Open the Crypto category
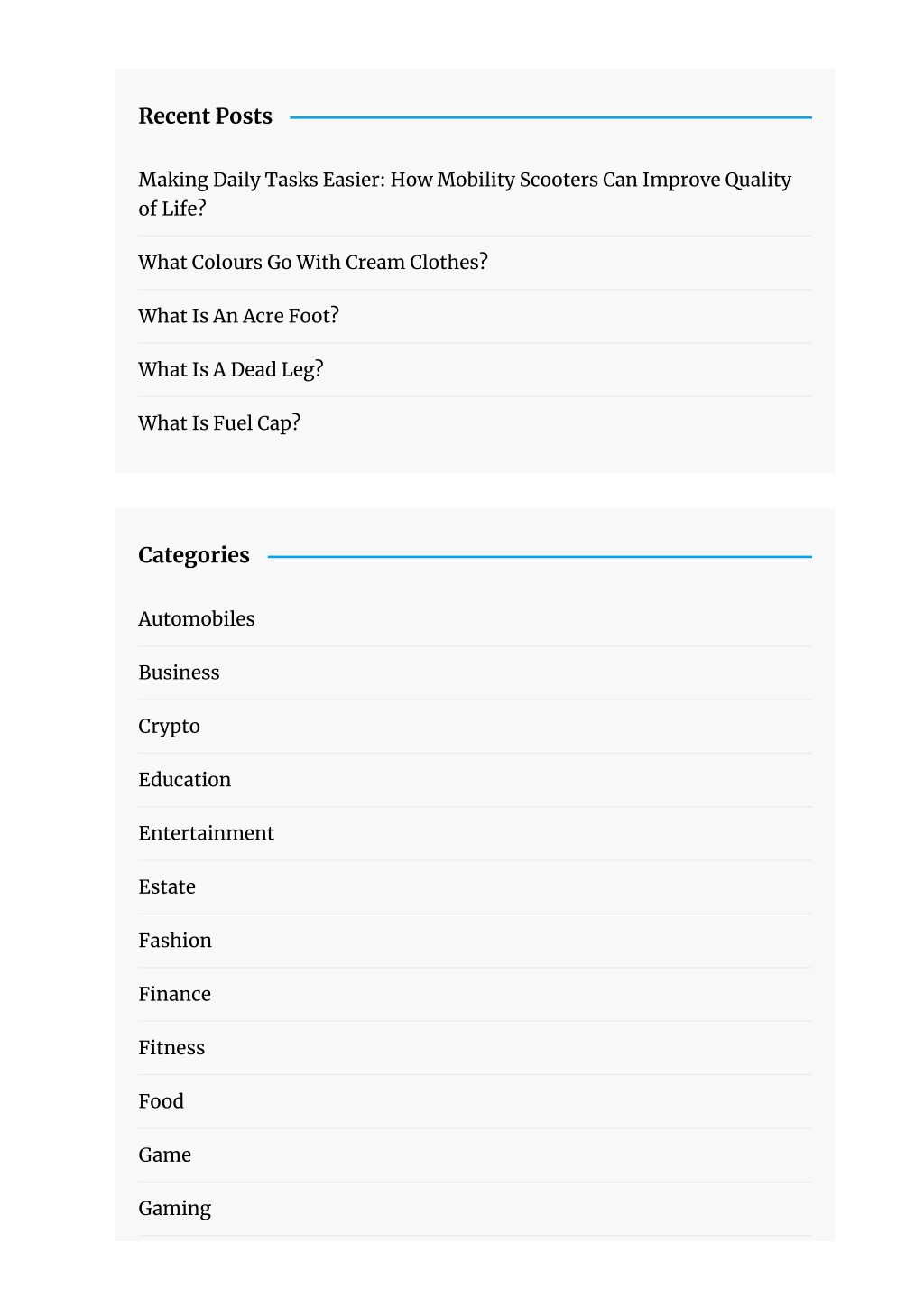Viewport: 924px width, 1308px height. [x=169, y=727]
